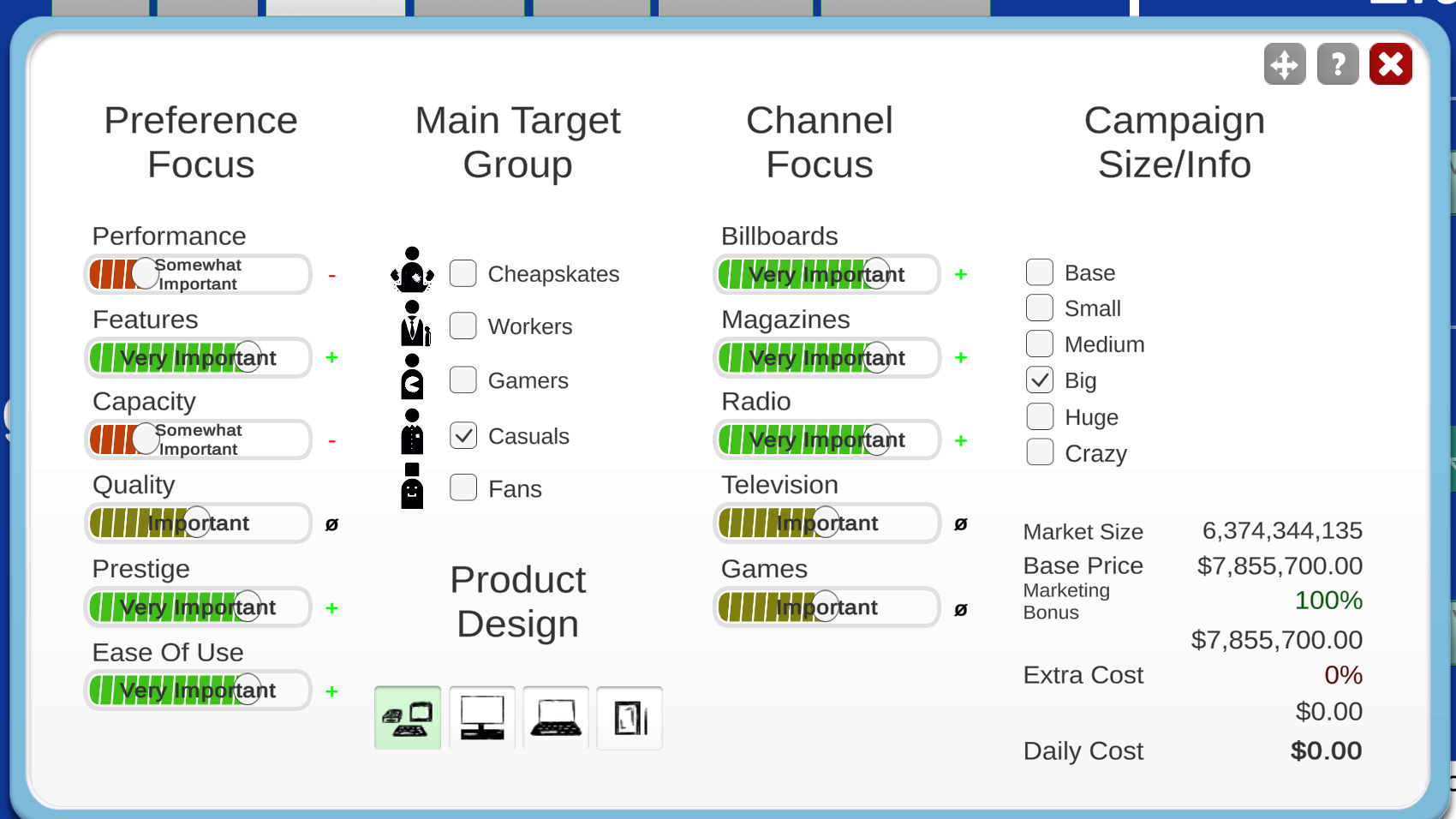Adjust the Magazines channel slider

[827, 357]
